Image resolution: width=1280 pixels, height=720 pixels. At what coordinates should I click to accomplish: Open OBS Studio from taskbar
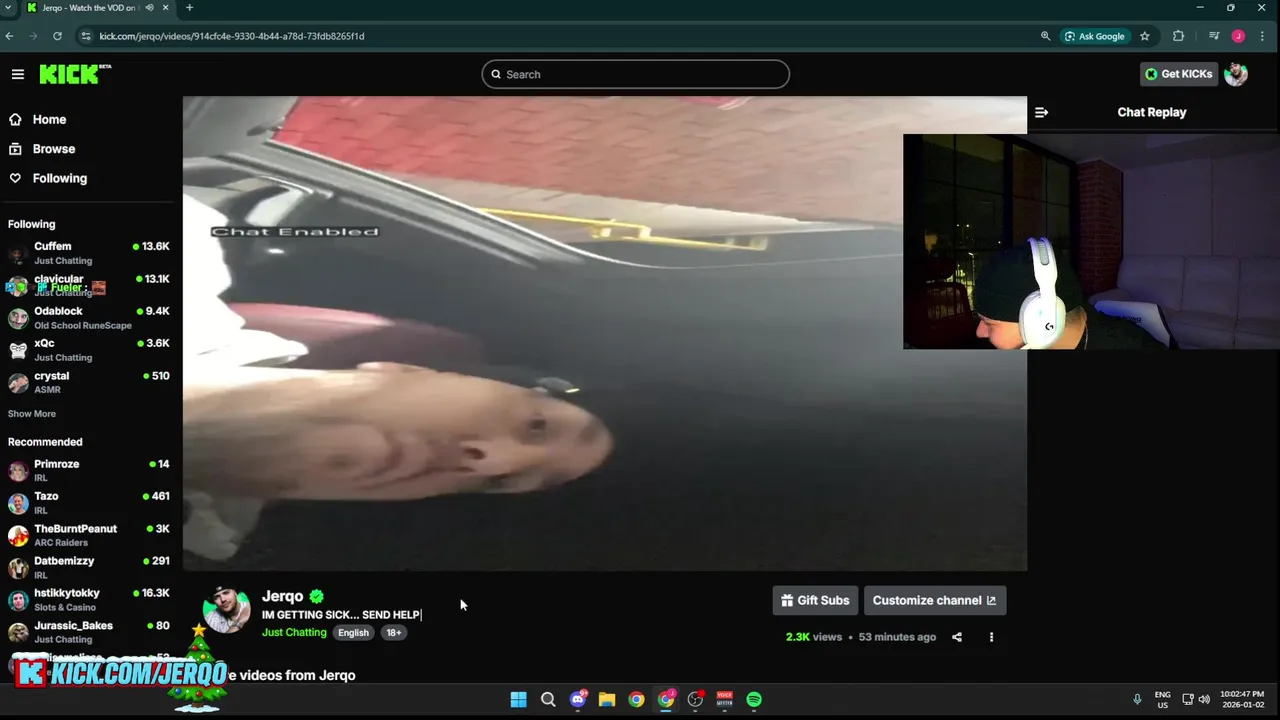[x=695, y=699]
